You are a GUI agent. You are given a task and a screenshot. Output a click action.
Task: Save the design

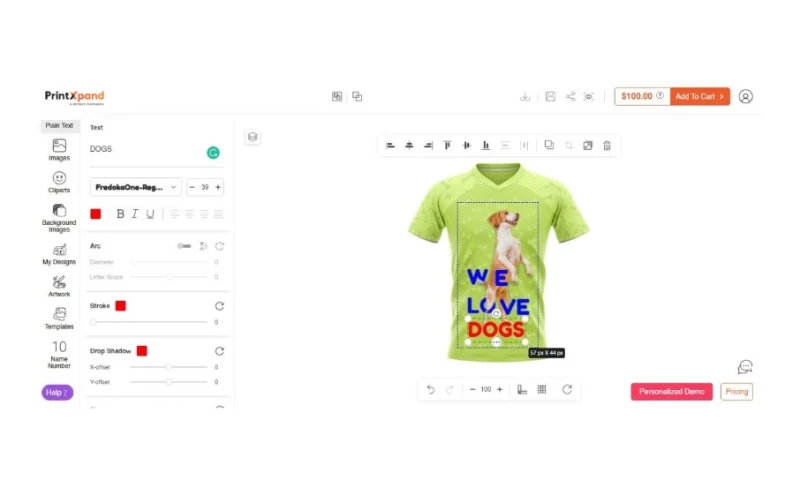click(x=550, y=96)
